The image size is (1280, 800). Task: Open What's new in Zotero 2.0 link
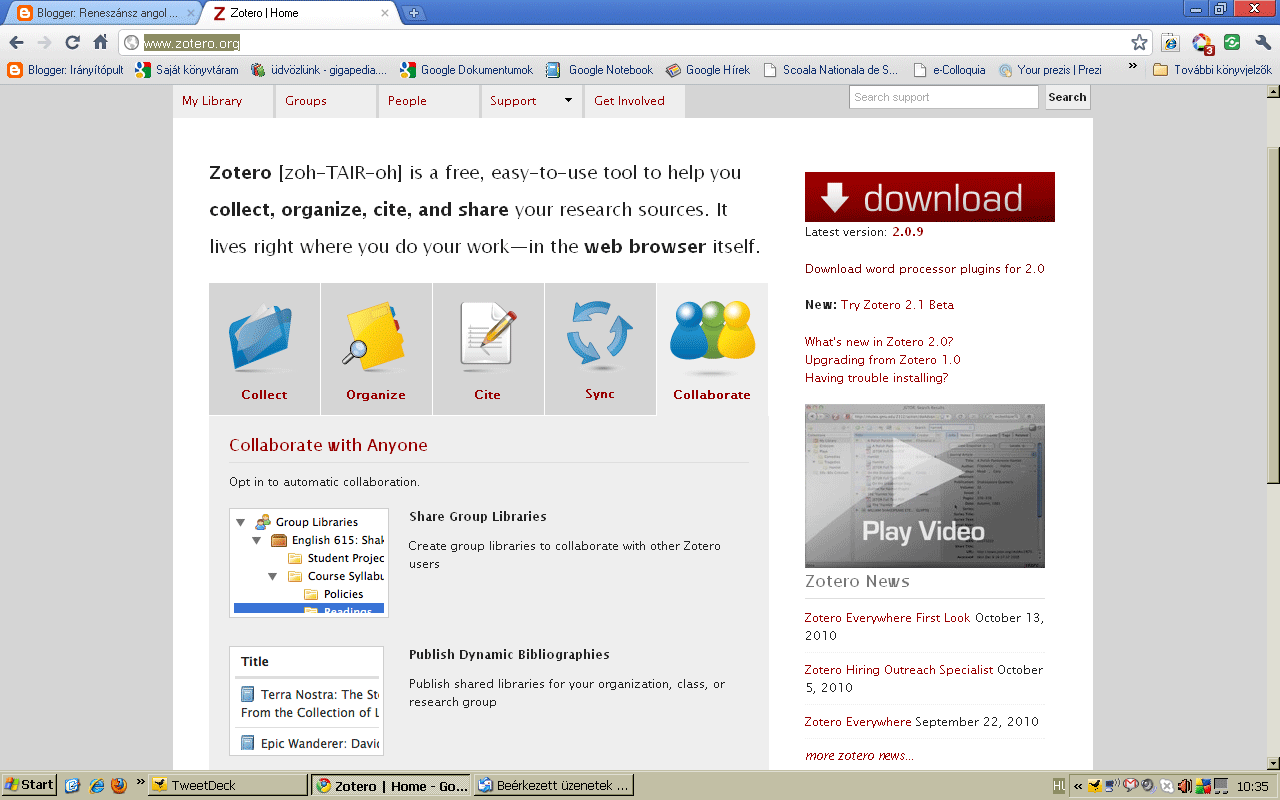coord(879,342)
